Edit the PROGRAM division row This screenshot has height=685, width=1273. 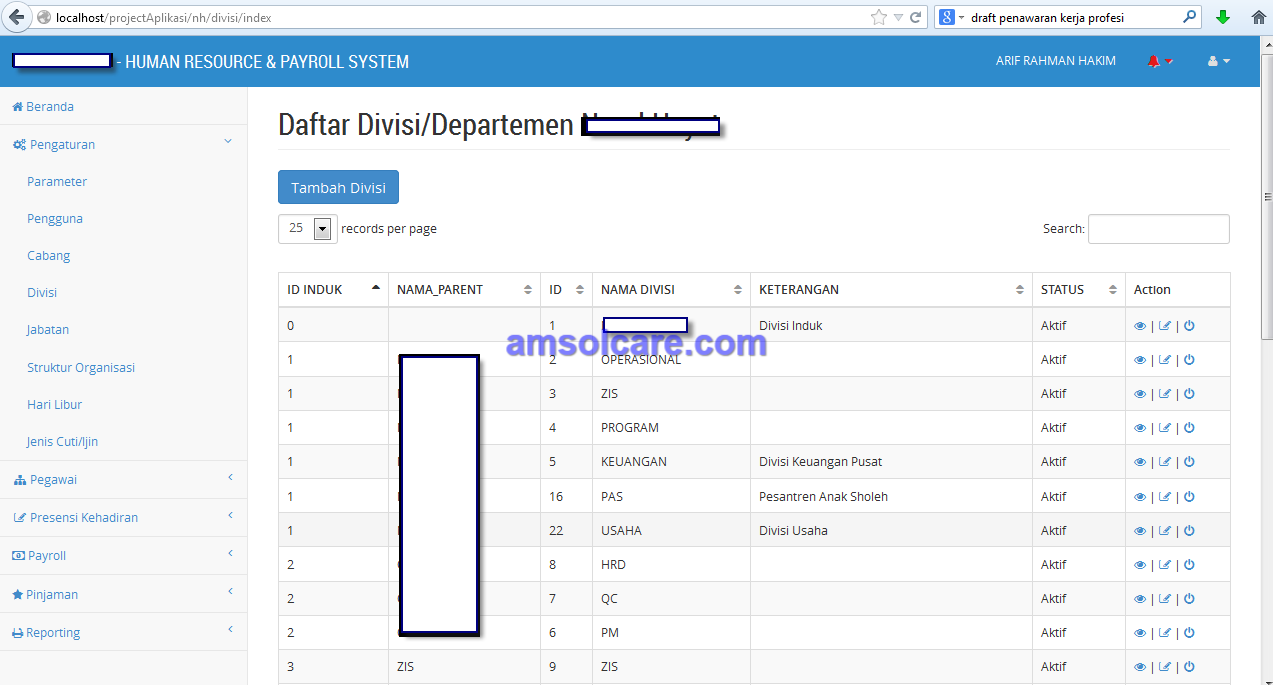tap(1165, 428)
